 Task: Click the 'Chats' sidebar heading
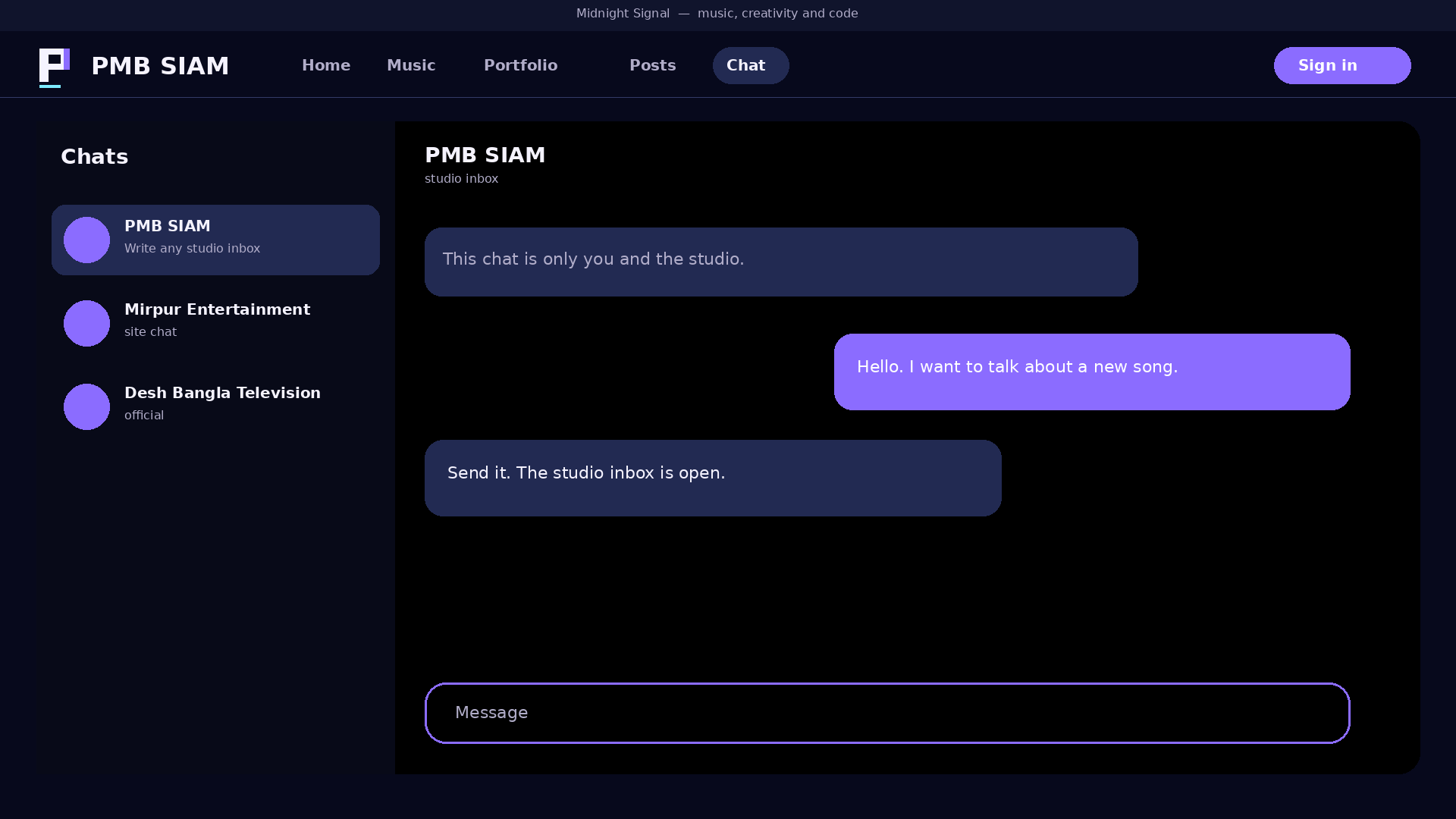click(95, 157)
